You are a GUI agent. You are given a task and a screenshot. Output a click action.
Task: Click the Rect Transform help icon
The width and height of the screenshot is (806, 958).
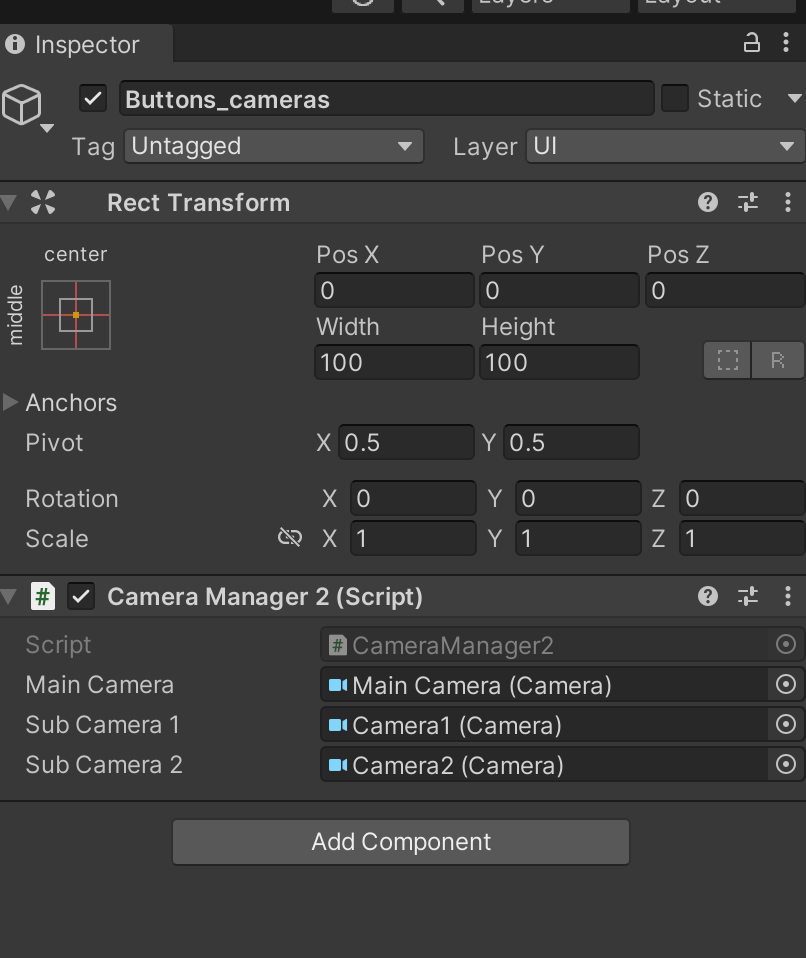pos(708,203)
